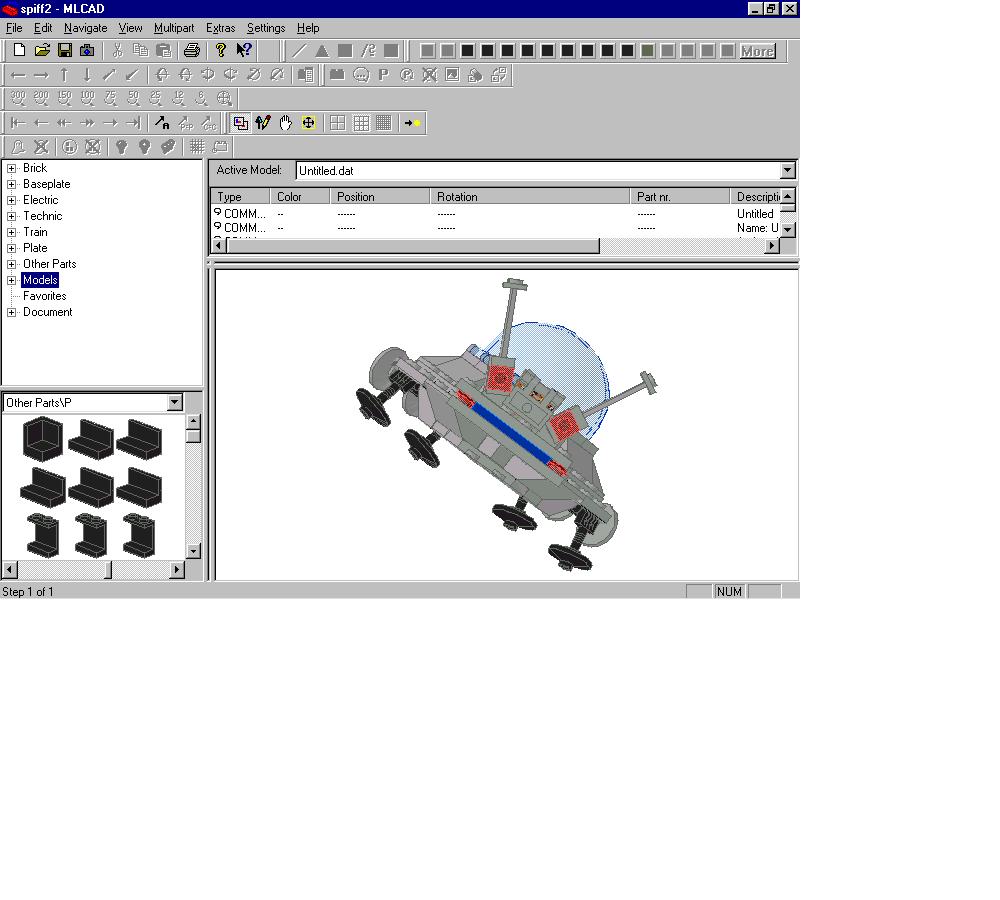Click the down arrow of parts preview scrollbar
This screenshot has height=900, width=1000.
tap(193, 550)
